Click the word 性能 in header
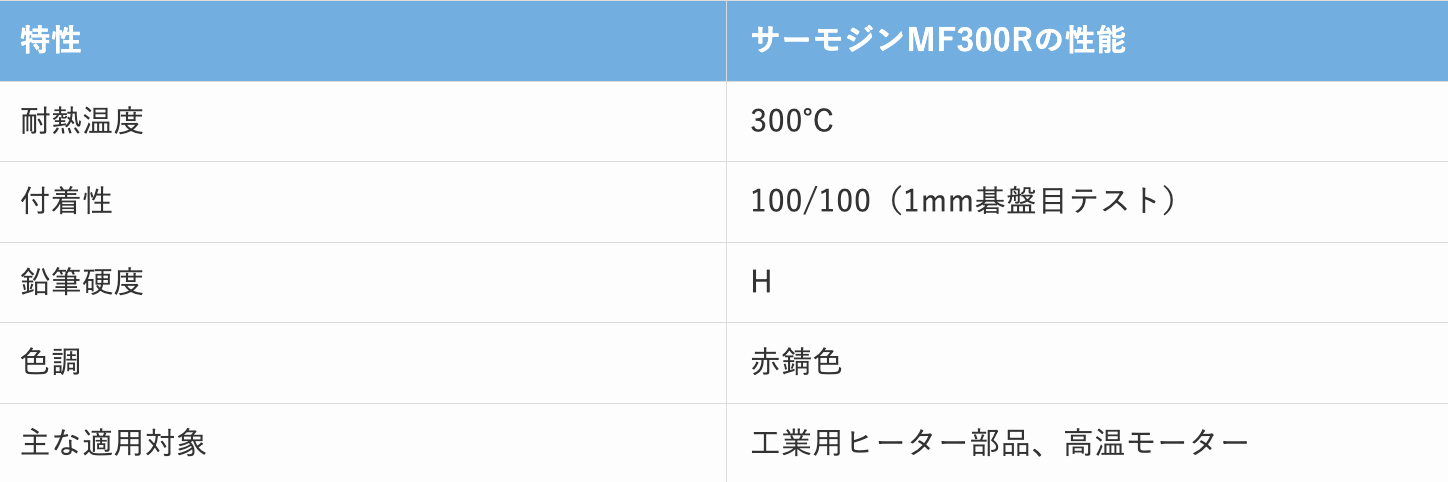The width and height of the screenshot is (1448, 482). pyautogui.click(x=1095, y=41)
